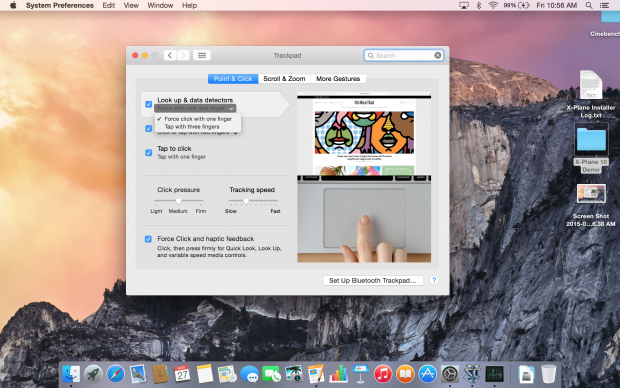This screenshot has height=388, width=620.
Task: Switch to Point & Click tab
Action: (x=233, y=79)
